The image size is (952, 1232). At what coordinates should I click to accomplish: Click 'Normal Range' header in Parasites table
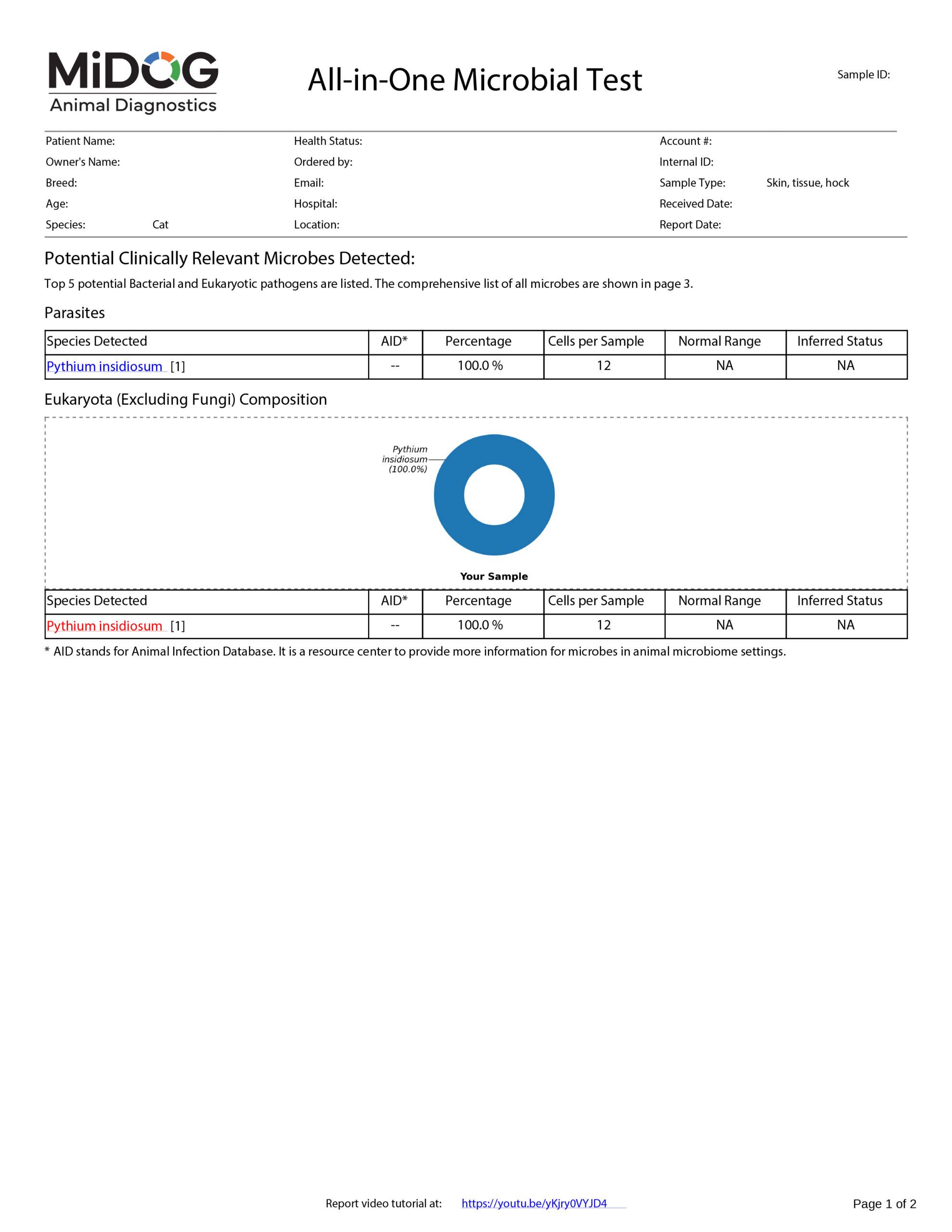pyautogui.click(x=720, y=341)
